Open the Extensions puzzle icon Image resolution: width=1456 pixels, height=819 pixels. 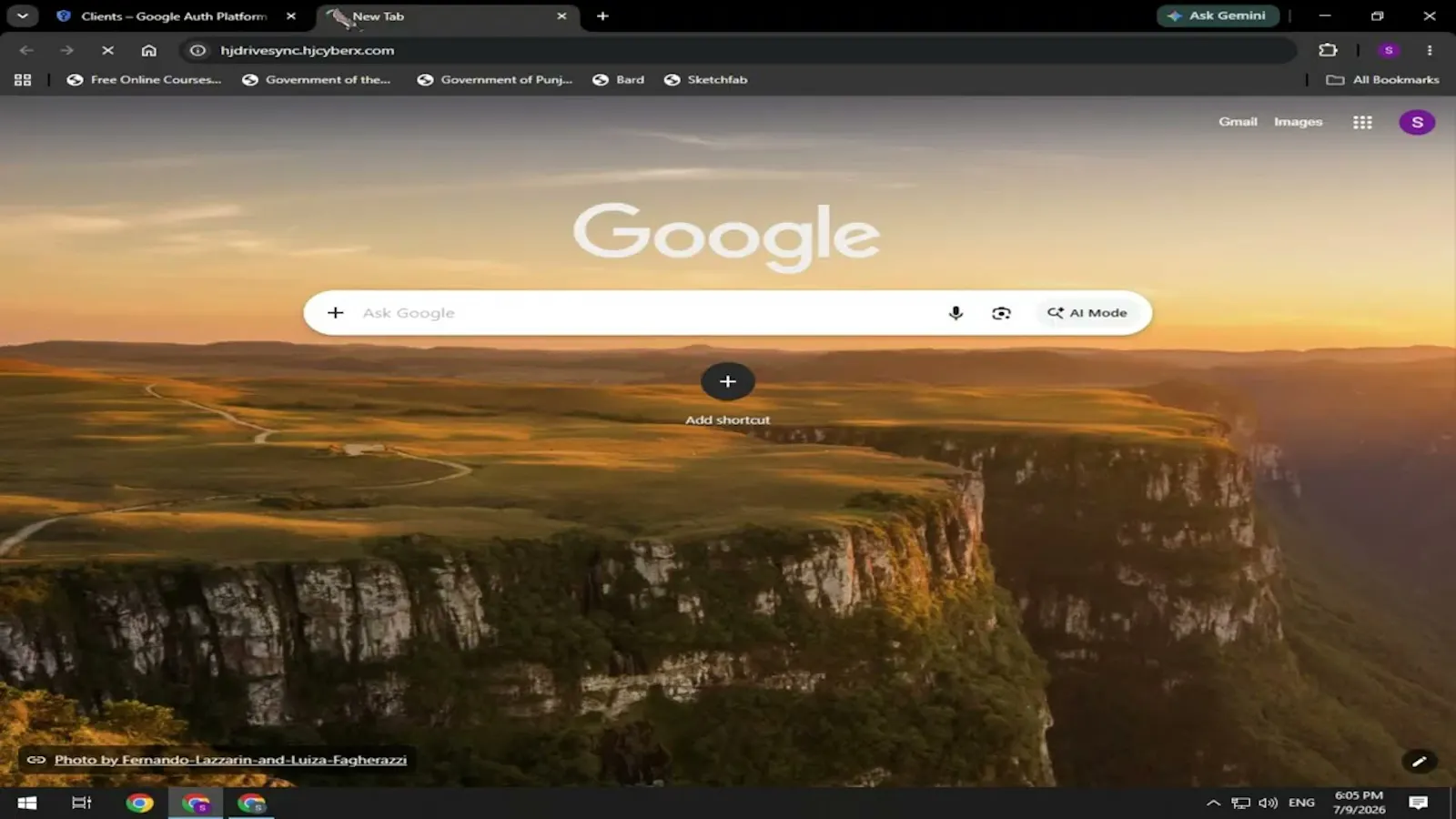[1328, 50]
